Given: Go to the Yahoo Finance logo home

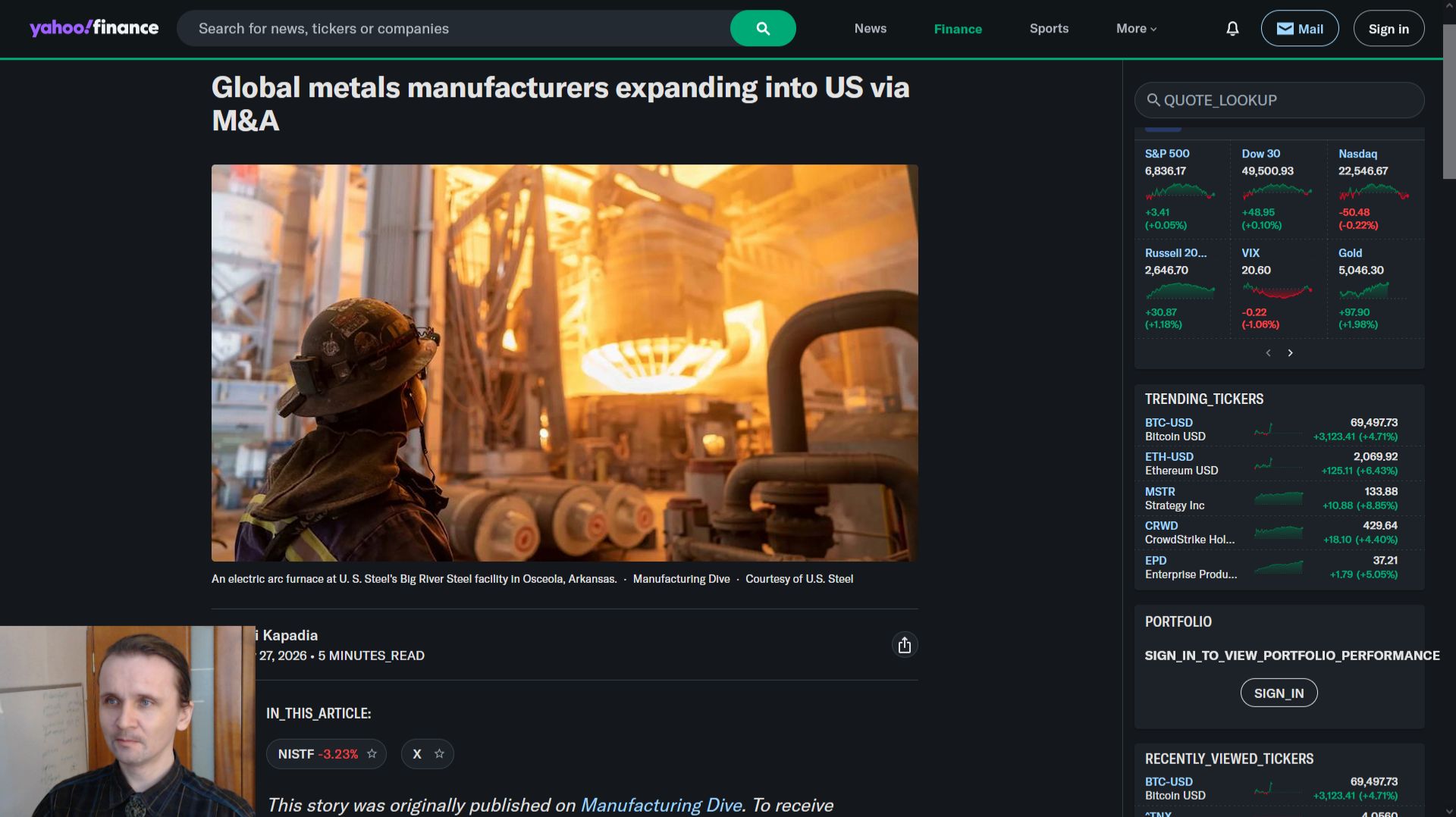Looking at the screenshot, I should coord(94,28).
